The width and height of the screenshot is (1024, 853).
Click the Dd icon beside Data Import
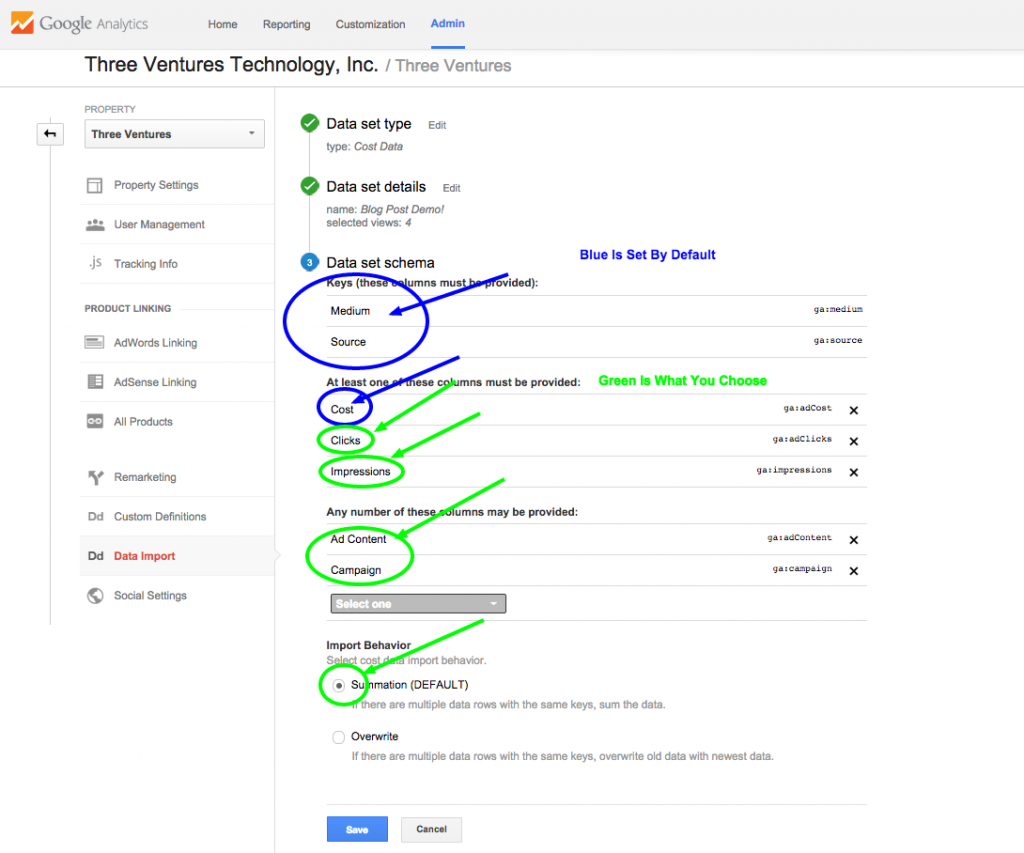pos(95,556)
